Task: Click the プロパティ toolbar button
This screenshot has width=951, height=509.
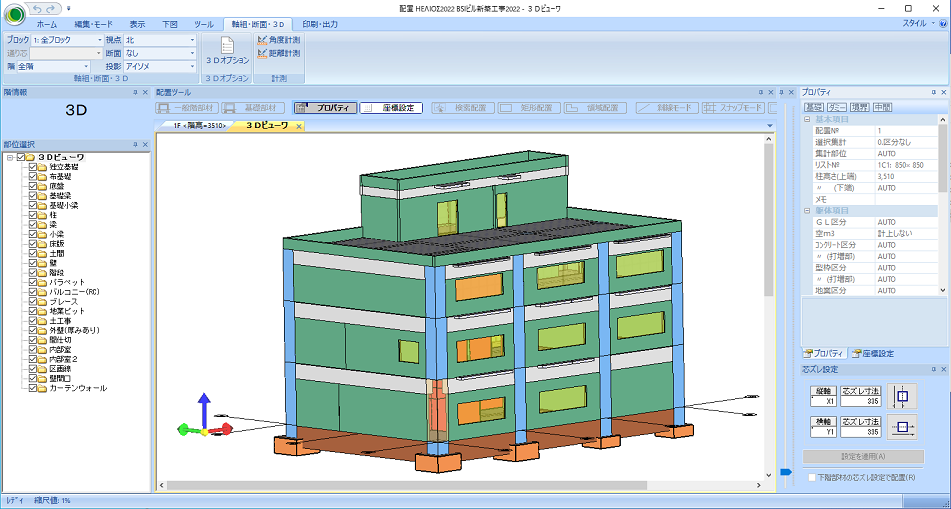Action: pyautogui.click(x=326, y=108)
